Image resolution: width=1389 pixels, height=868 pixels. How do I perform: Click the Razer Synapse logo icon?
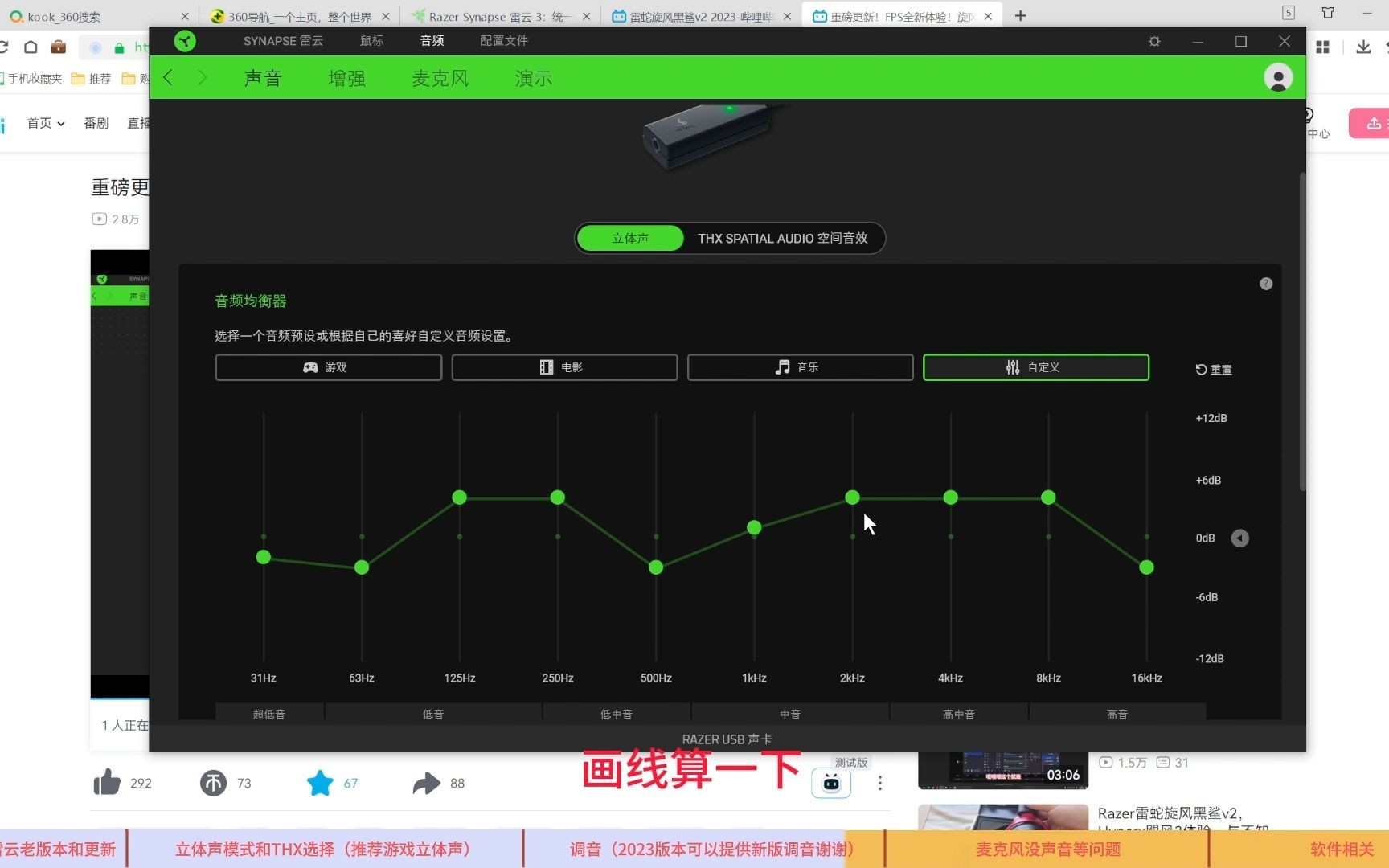pos(185,41)
